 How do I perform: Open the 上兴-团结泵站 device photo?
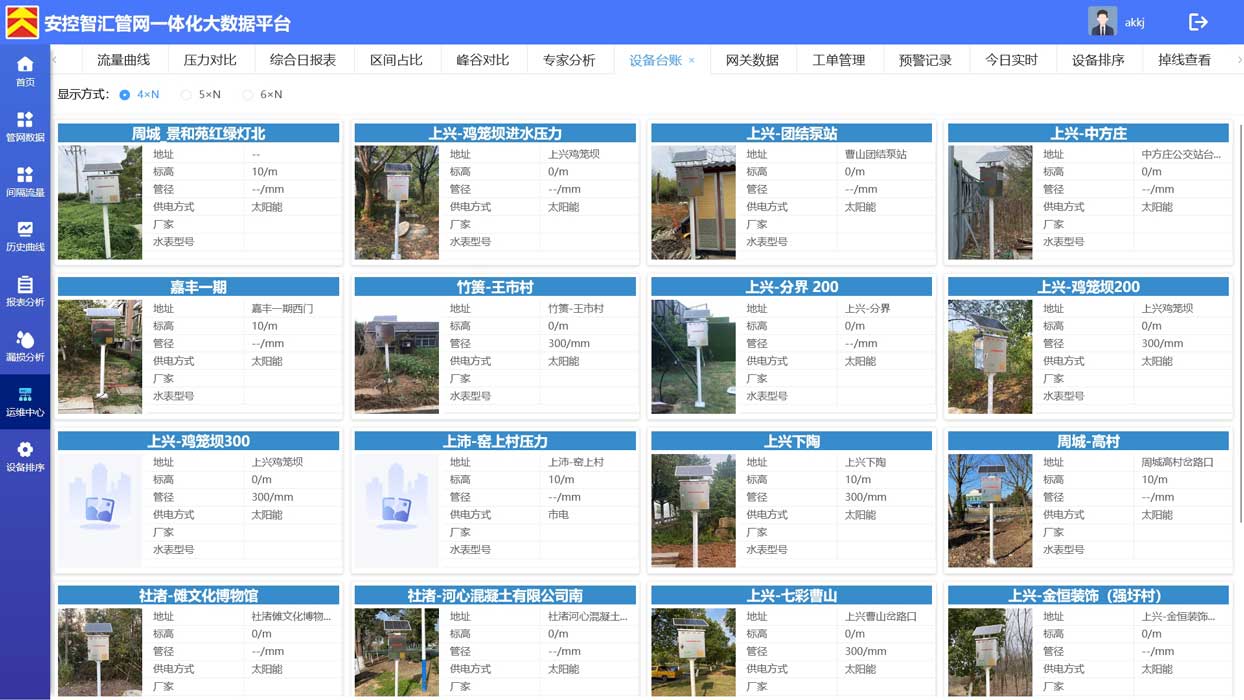click(693, 203)
